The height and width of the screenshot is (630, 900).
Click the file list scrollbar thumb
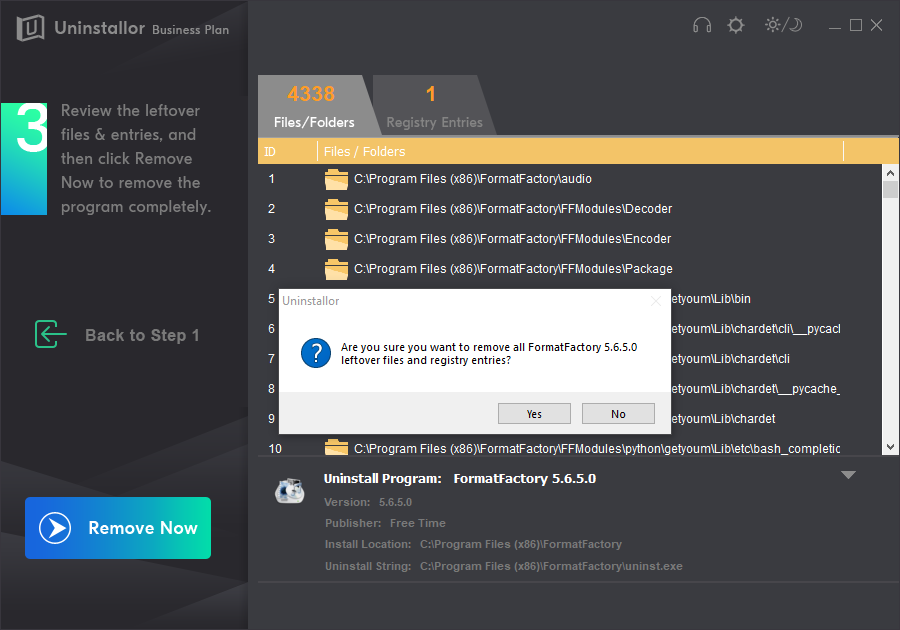(x=890, y=189)
